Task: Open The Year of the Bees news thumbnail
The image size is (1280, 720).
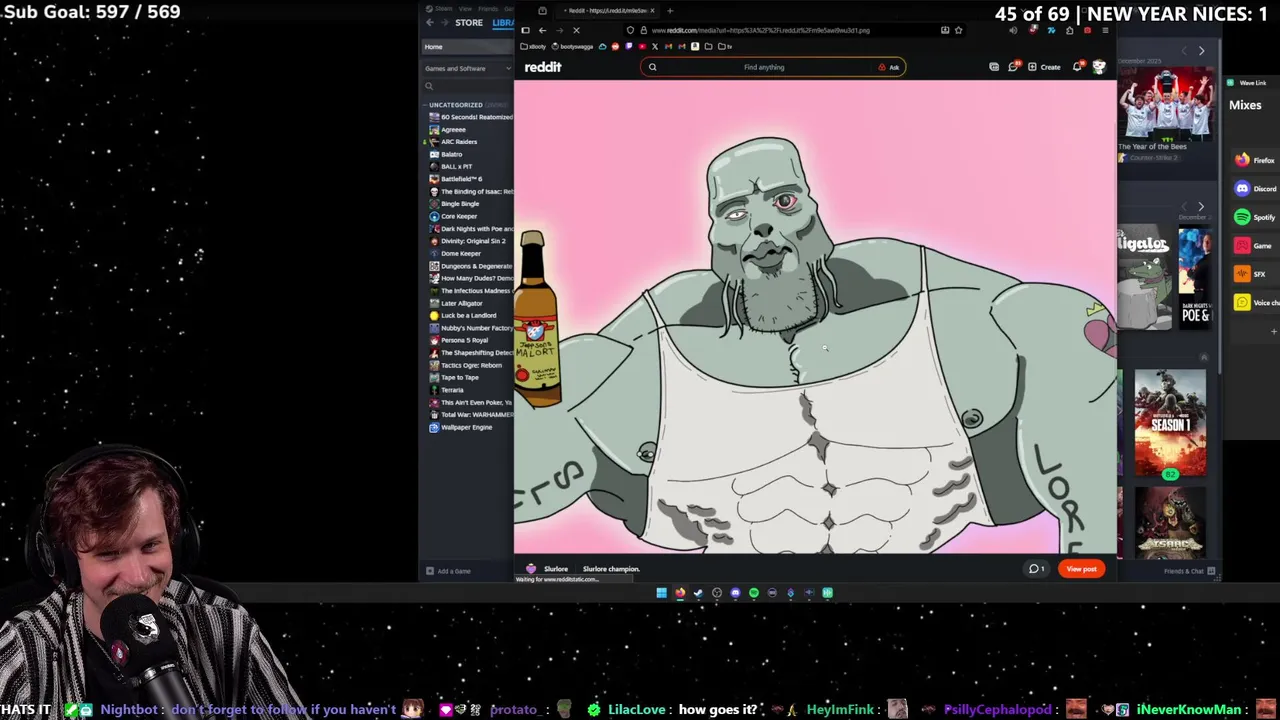Action: click(x=1167, y=104)
